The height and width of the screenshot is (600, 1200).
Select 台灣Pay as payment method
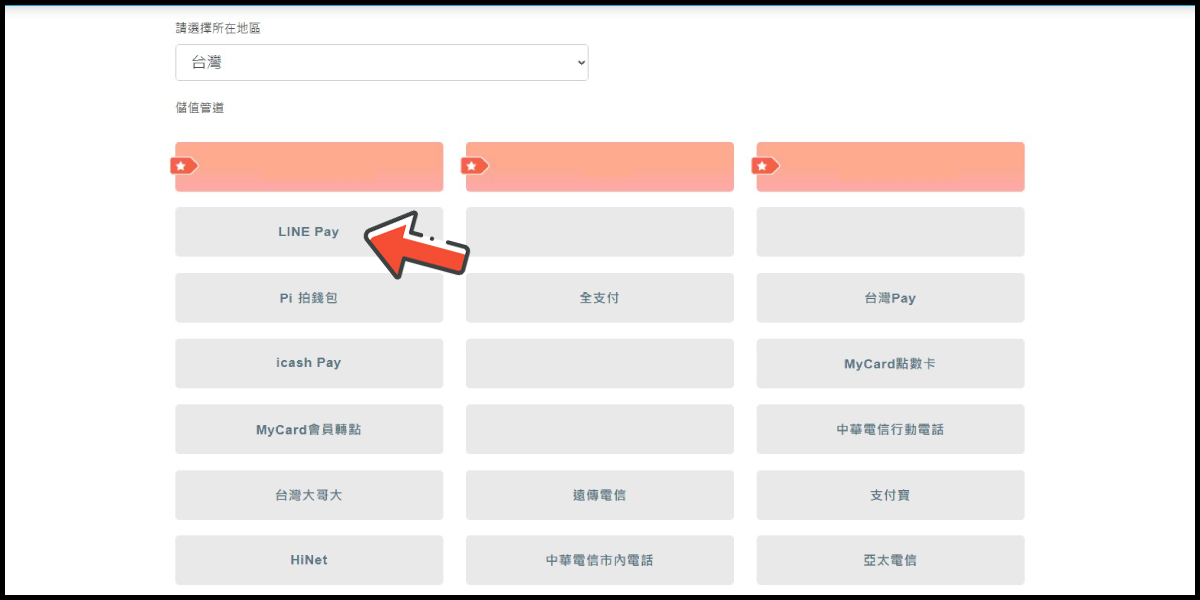tap(890, 298)
